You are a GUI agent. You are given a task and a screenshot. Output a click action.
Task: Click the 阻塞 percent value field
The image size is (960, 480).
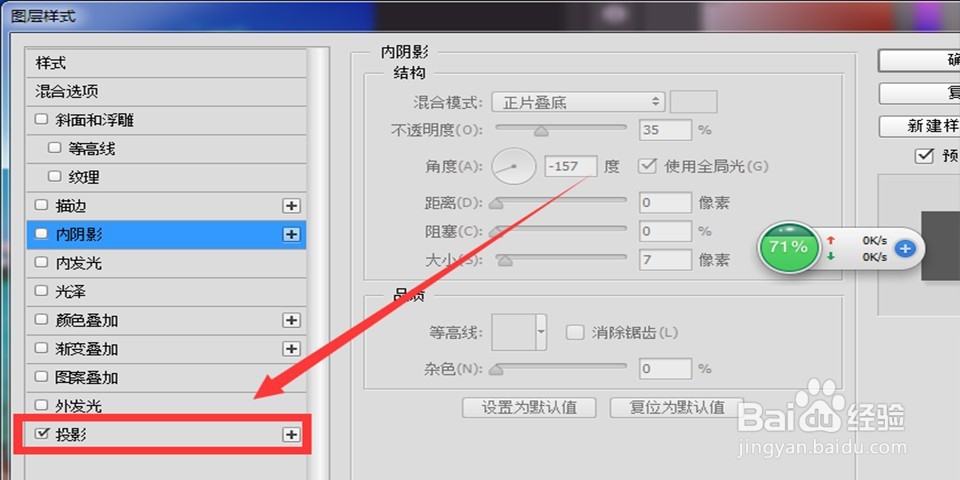[666, 231]
